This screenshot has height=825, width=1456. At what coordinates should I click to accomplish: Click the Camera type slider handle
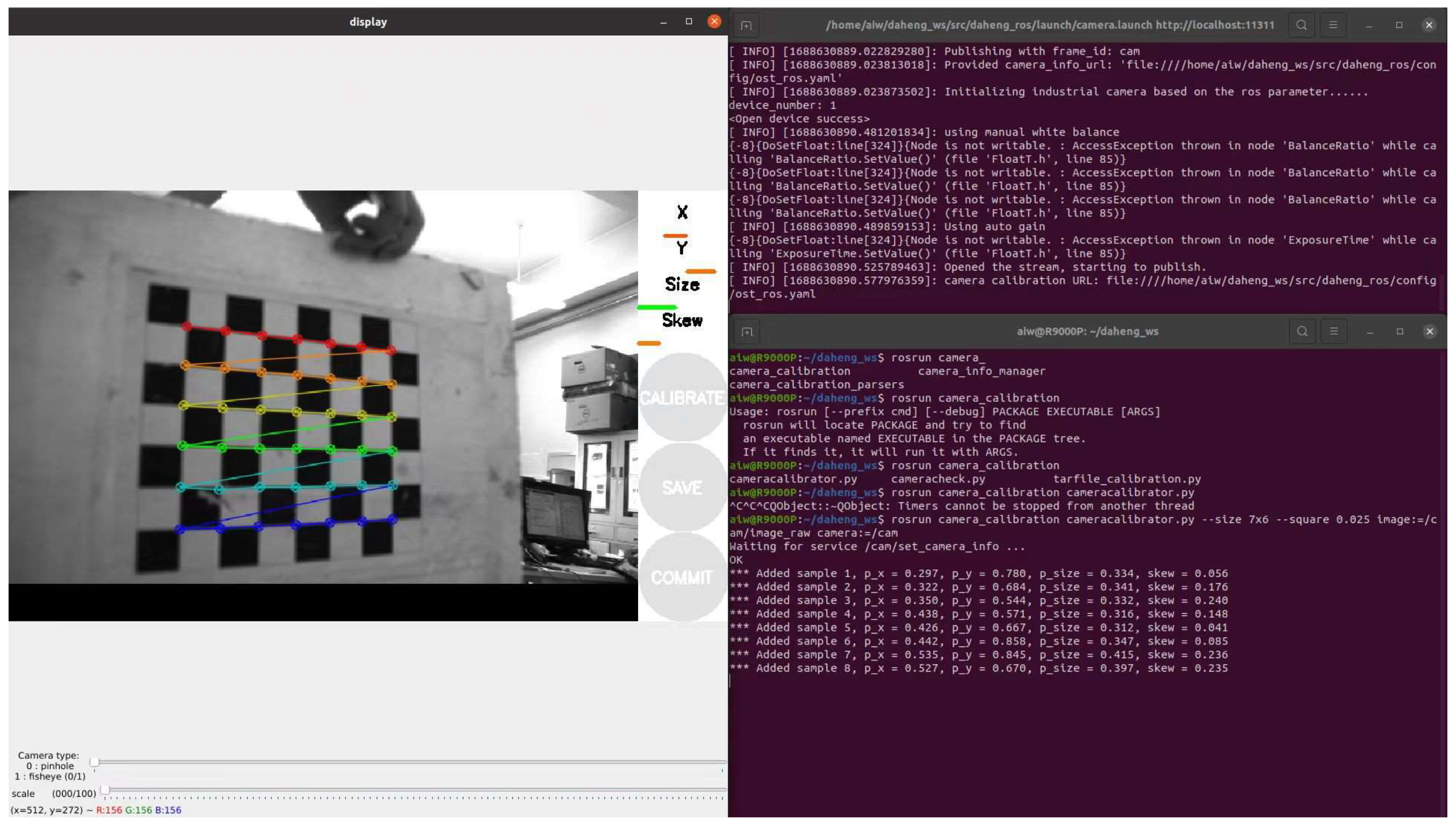coord(95,762)
